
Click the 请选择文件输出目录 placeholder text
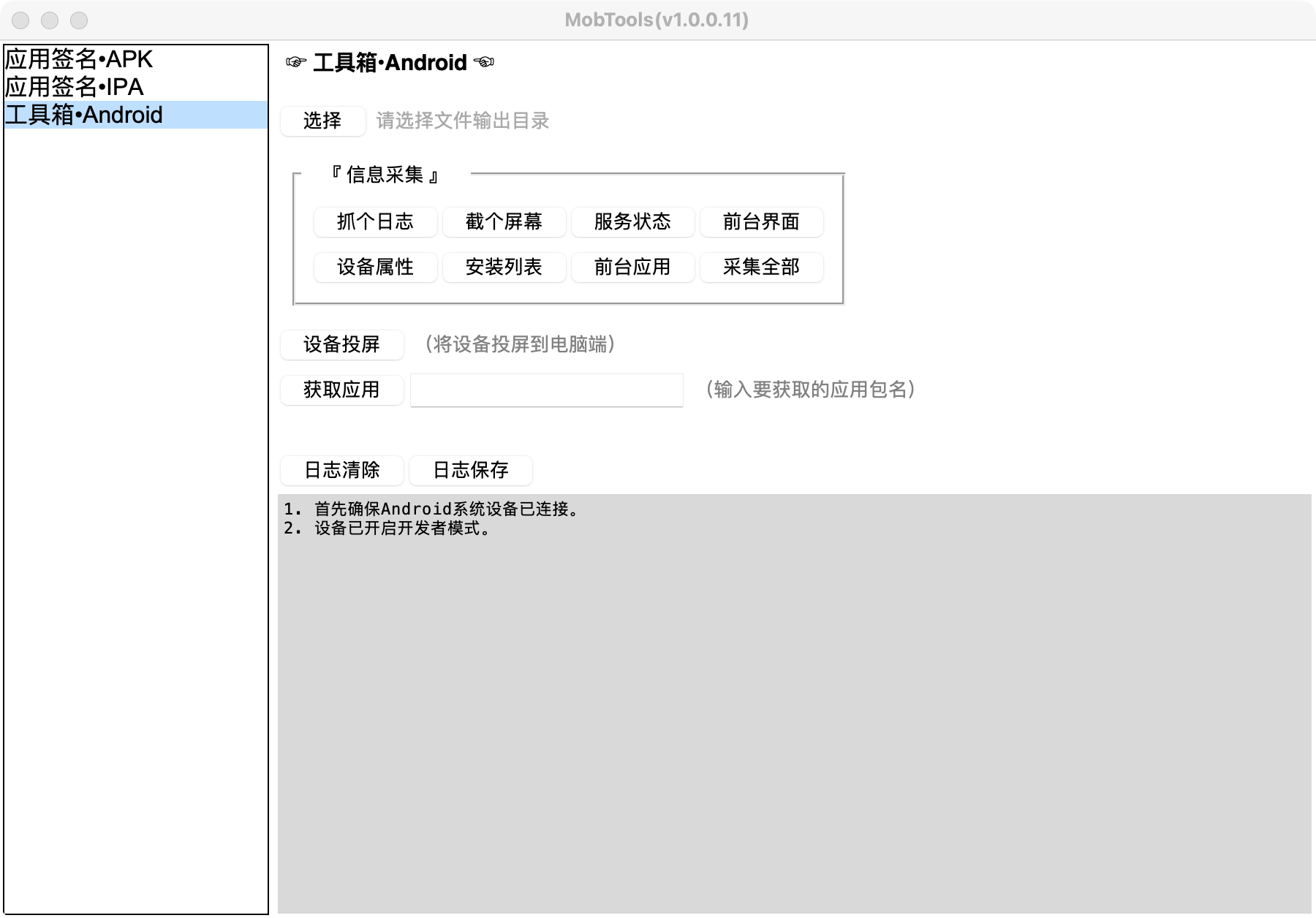[x=462, y=121]
